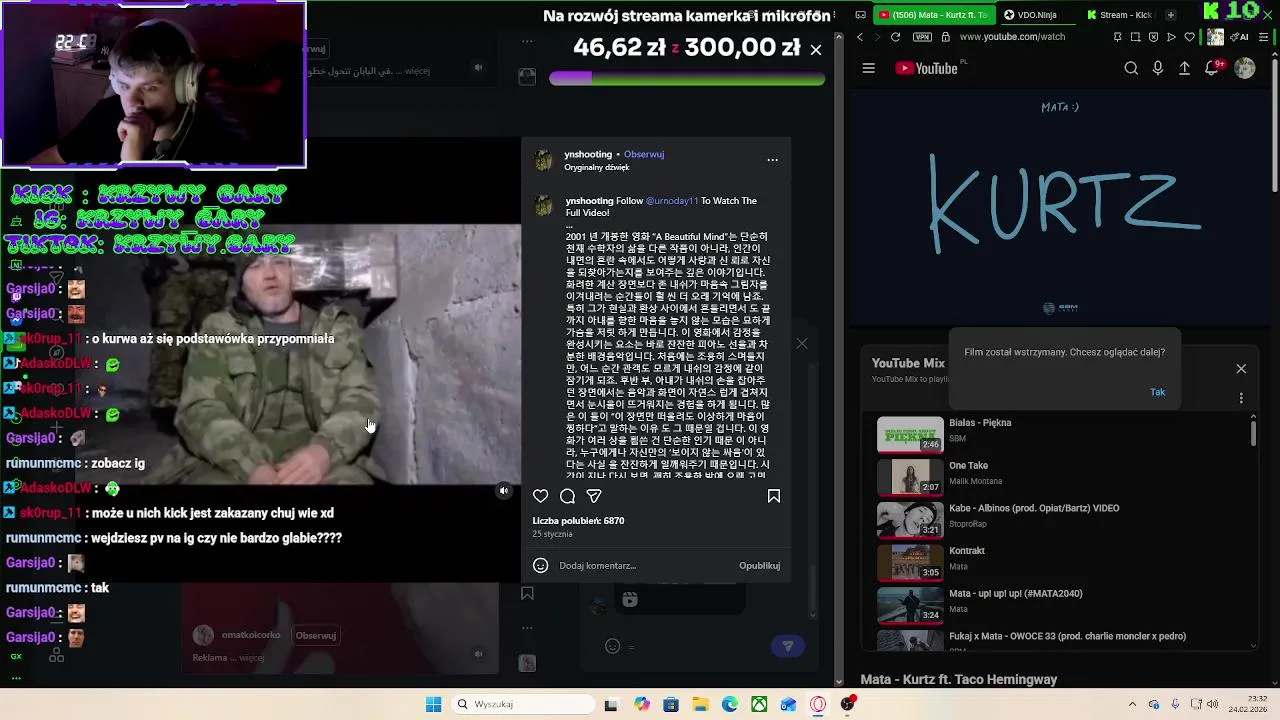
Task: Start YouTube voice search with microphone icon
Action: (x=1158, y=68)
